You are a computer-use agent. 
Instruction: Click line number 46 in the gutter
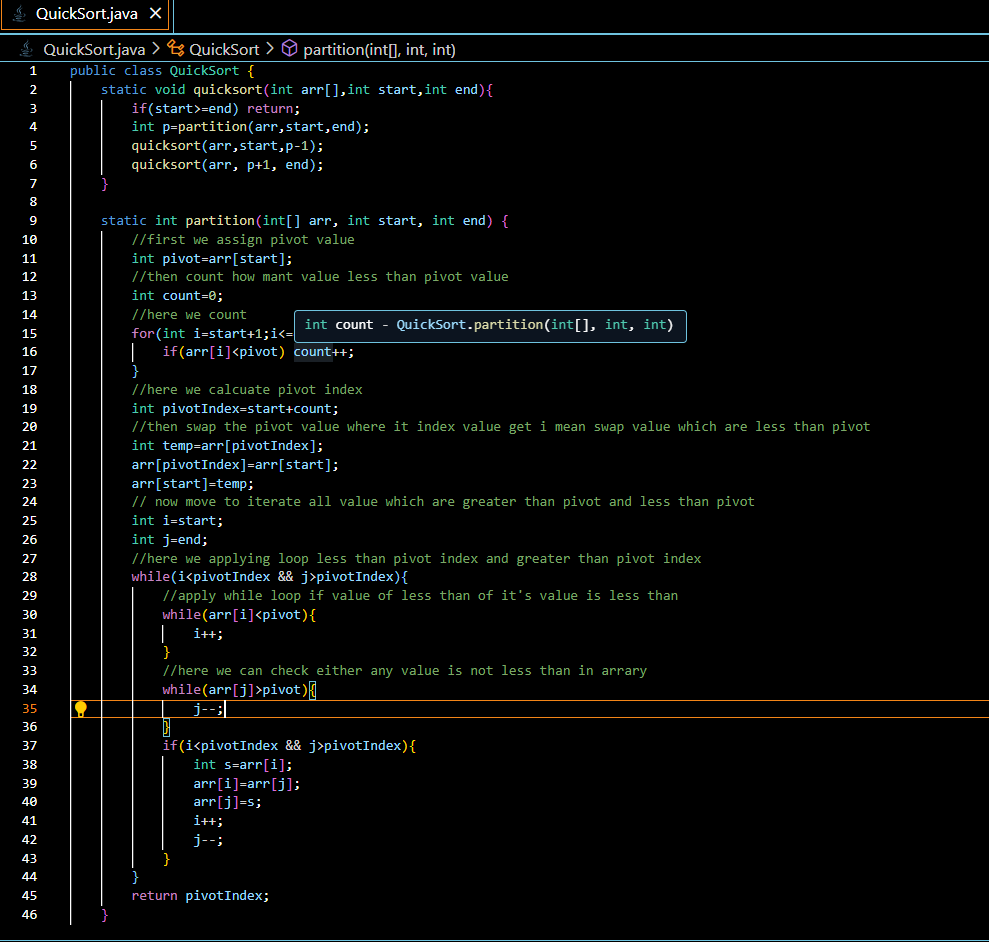[30, 914]
